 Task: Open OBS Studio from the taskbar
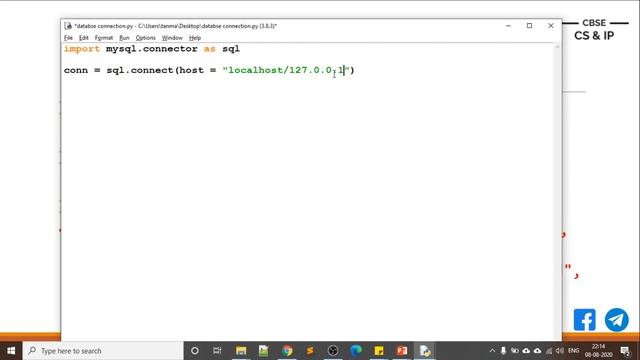(333, 351)
